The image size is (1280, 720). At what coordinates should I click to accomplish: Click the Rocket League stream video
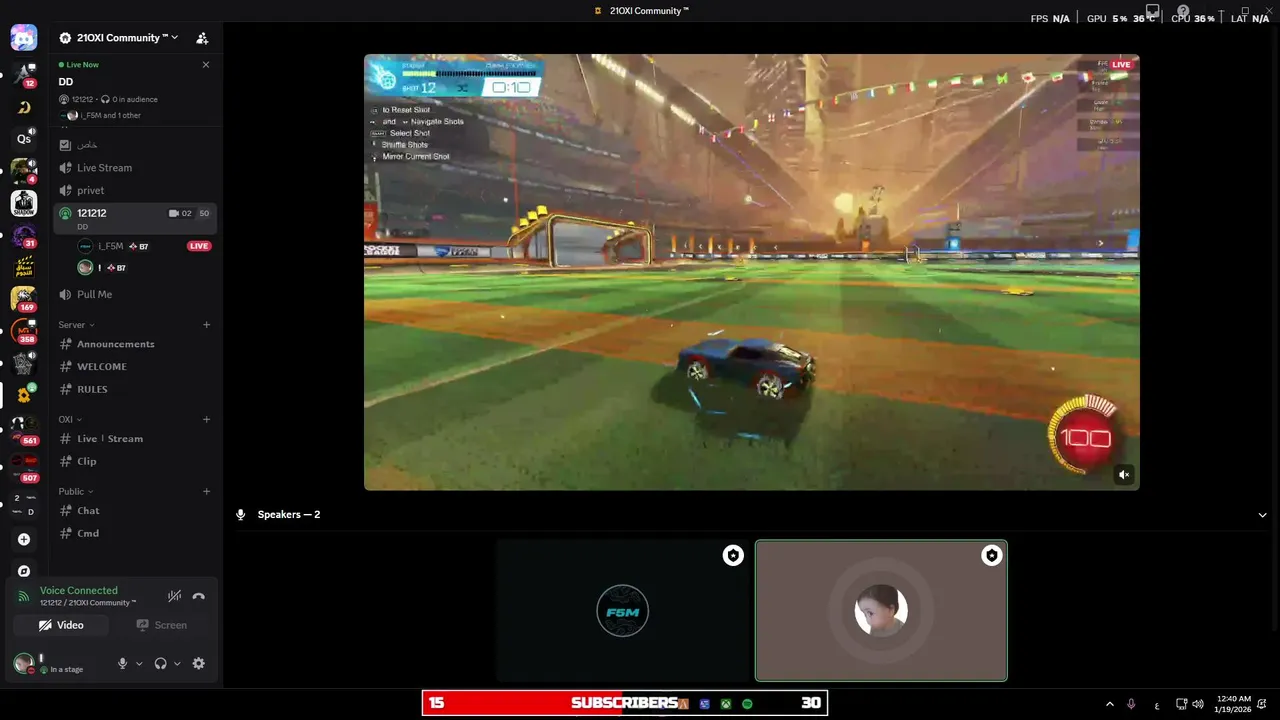pyautogui.click(x=752, y=272)
